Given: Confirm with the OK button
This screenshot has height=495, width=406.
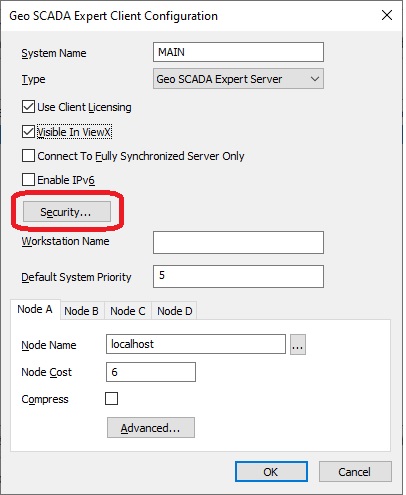Looking at the screenshot, I should tap(271, 472).
